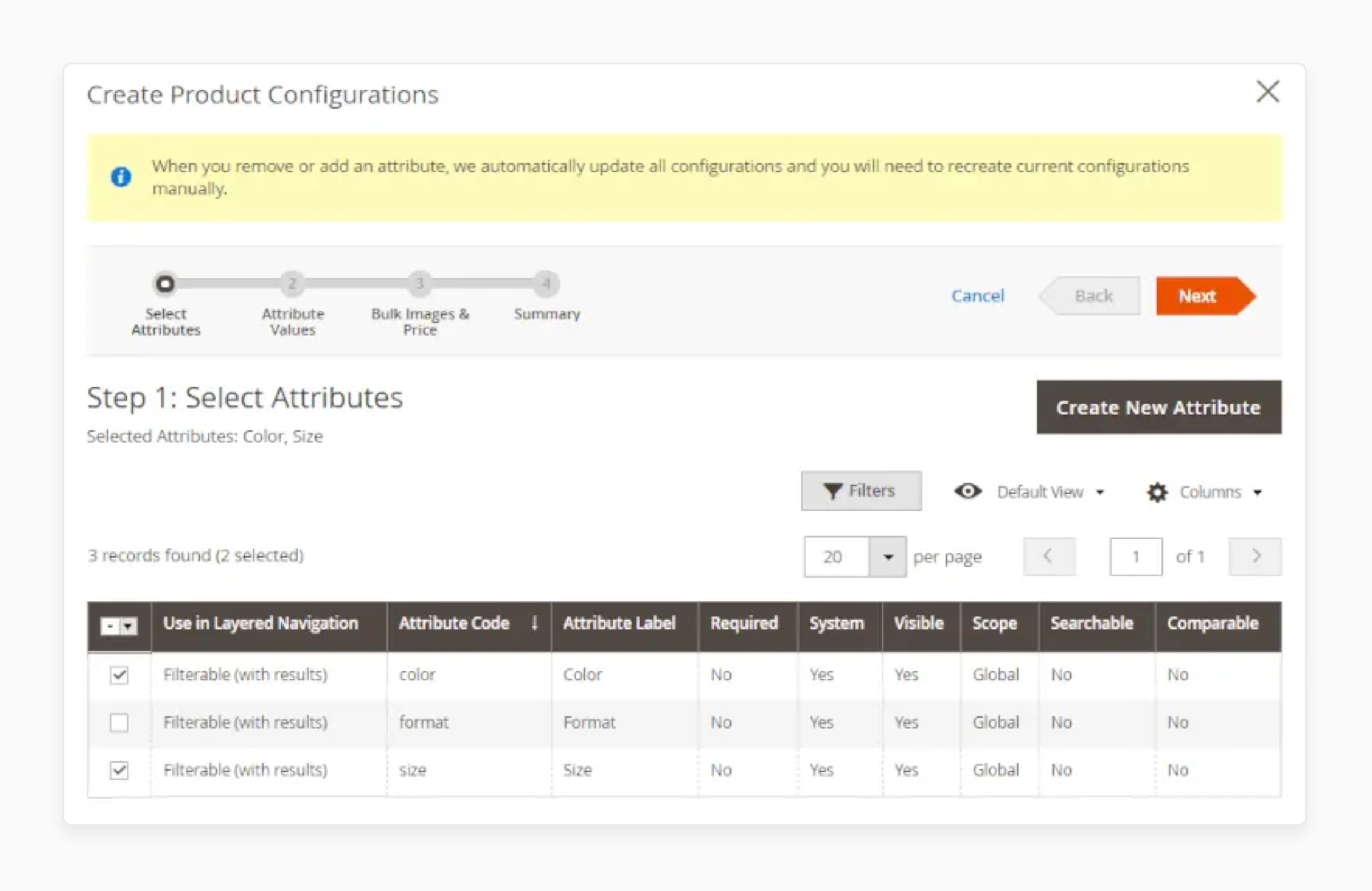Select step 1 Select Attributes marker

(x=165, y=284)
